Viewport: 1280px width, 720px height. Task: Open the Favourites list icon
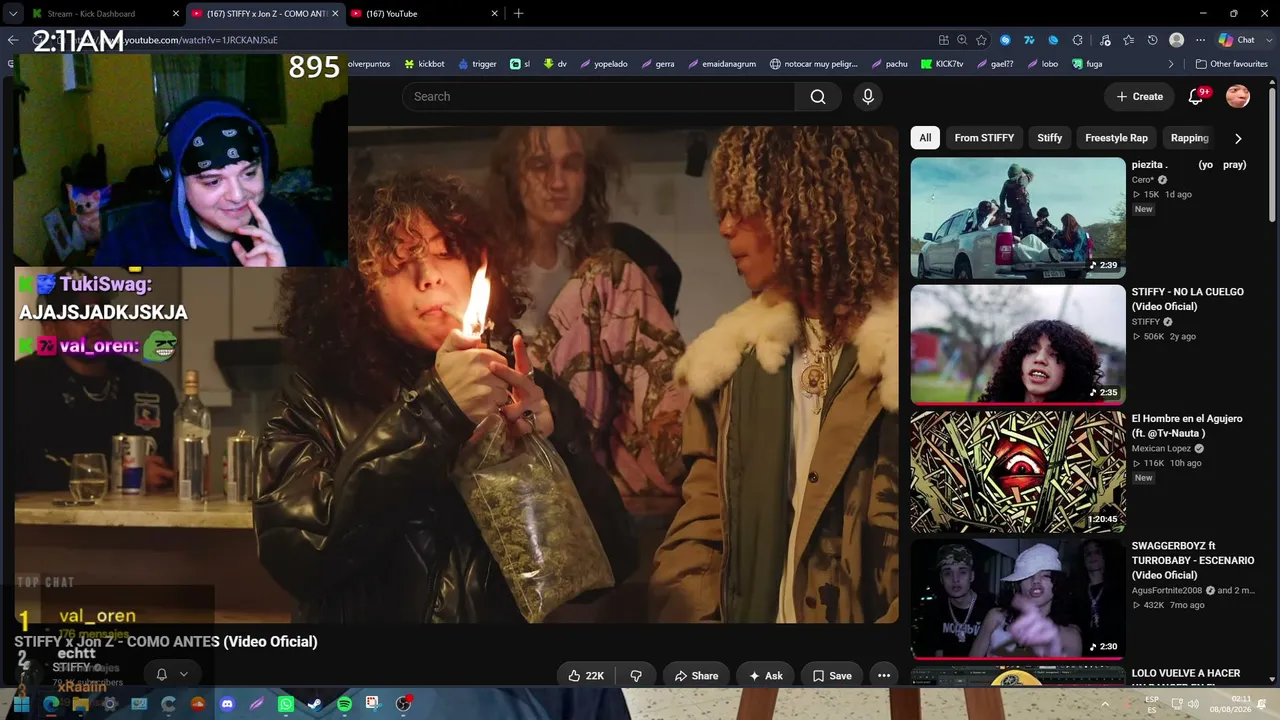point(1129,40)
